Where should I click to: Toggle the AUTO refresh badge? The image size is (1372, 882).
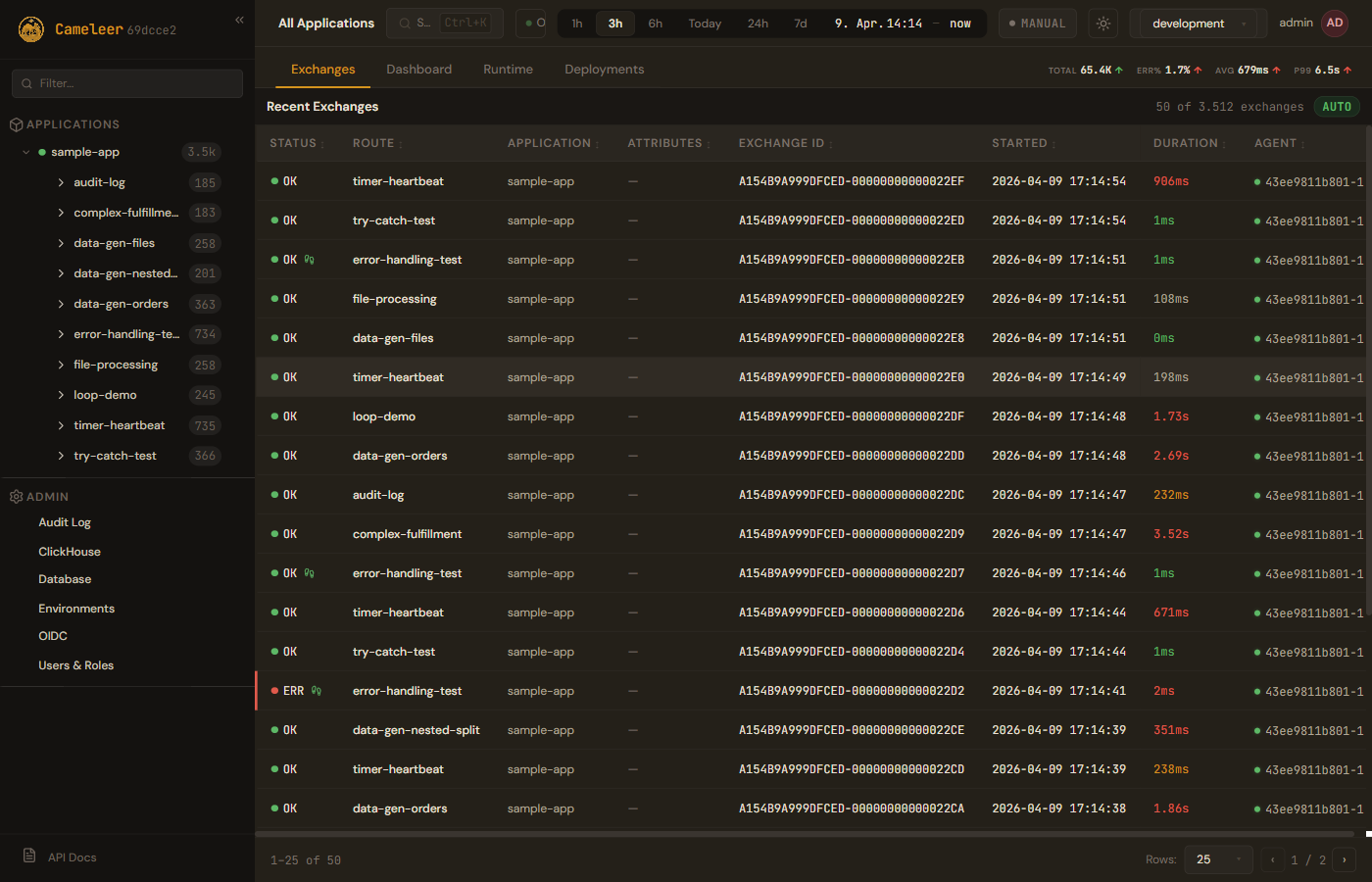[x=1336, y=107]
